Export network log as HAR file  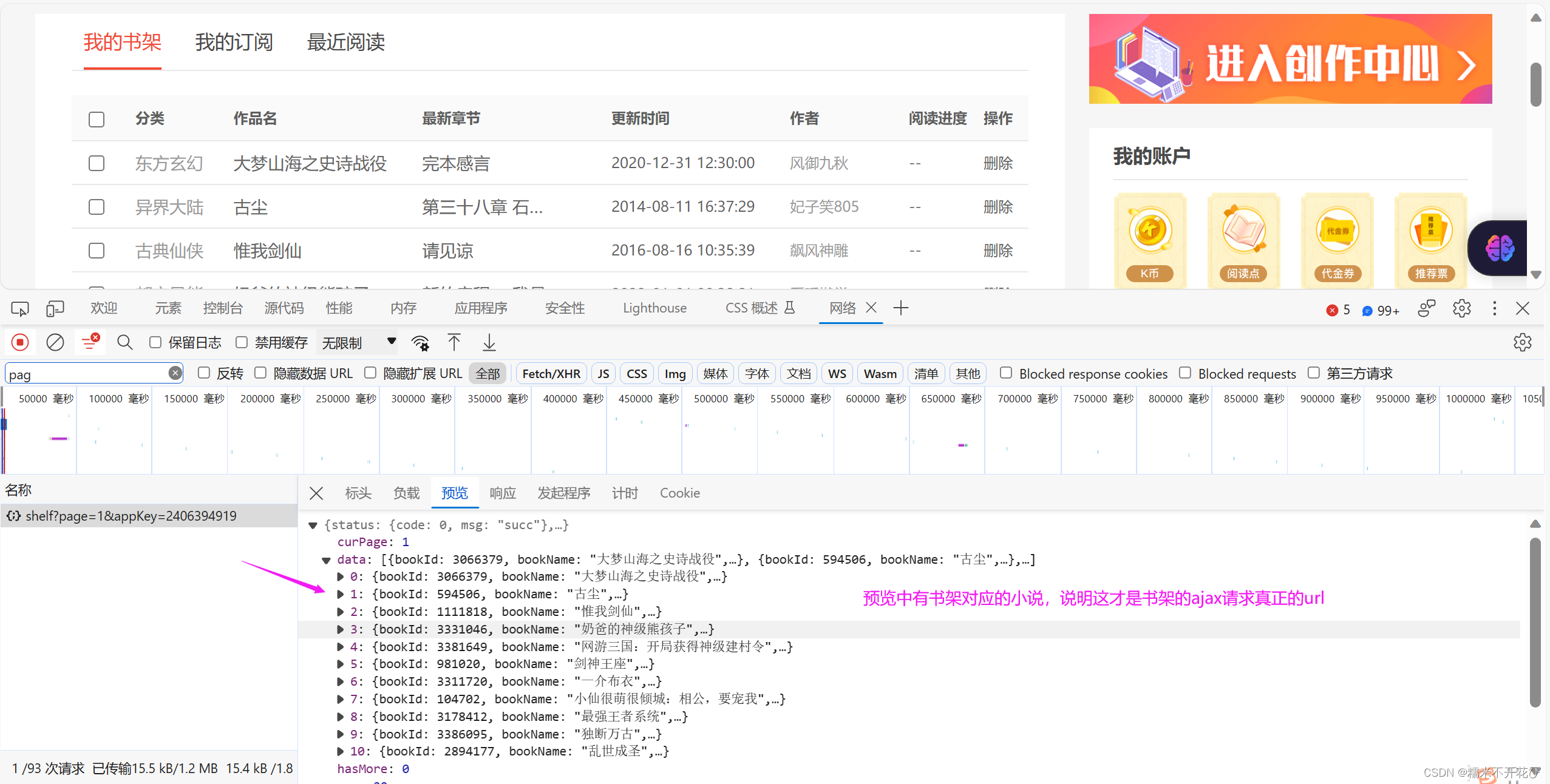click(x=488, y=342)
